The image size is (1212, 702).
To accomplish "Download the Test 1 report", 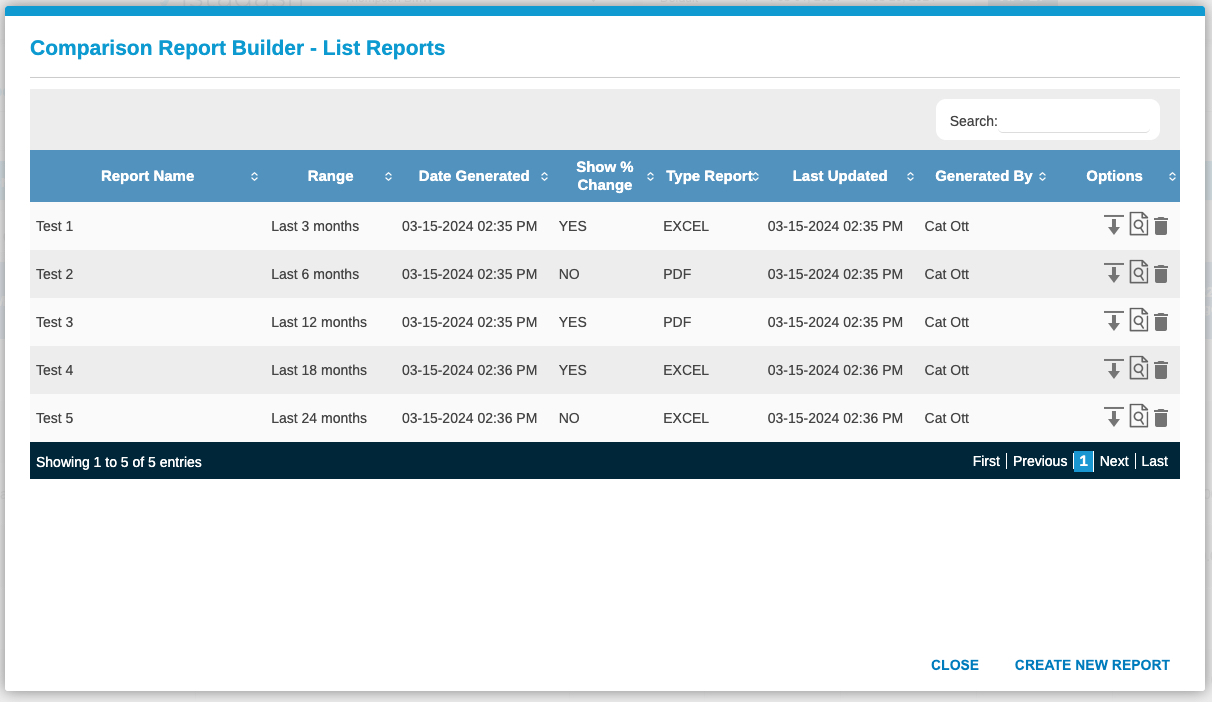I will tap(1113, 225).
